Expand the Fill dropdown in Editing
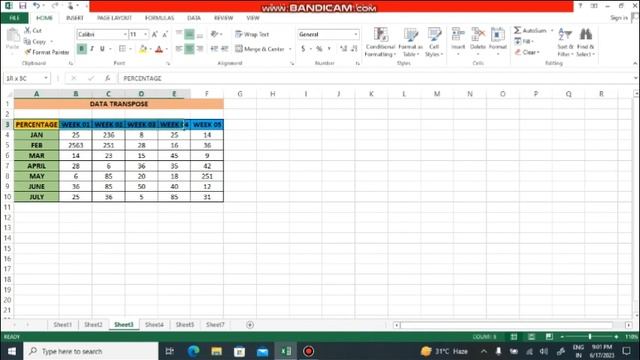Image resolution: width=640 pixels, height=360 pixels. tap(533, 41)
